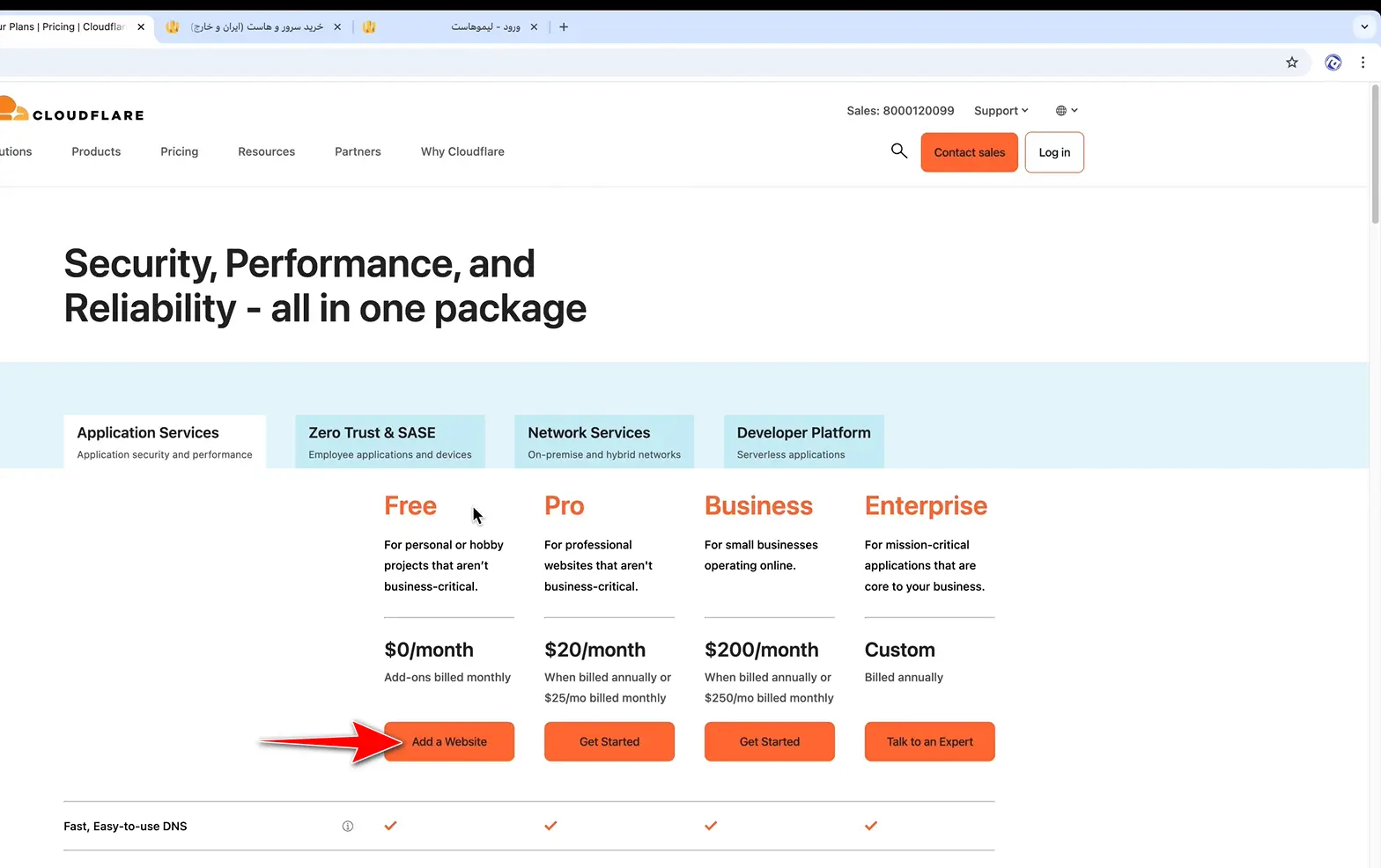The width and height of the screenshot is (1381, 868).
Task: Click Get Started under Business plan
Action: click(x=770, y=742)
